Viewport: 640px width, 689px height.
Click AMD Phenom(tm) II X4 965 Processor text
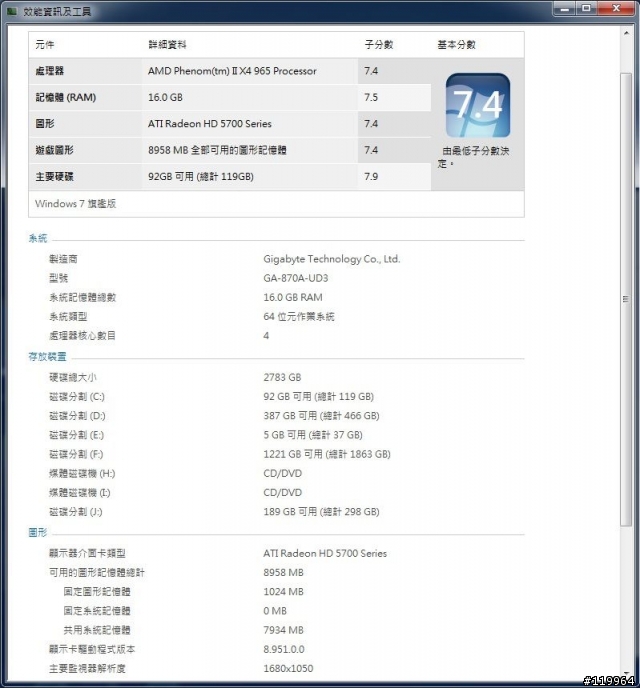(x=232, y=71)
